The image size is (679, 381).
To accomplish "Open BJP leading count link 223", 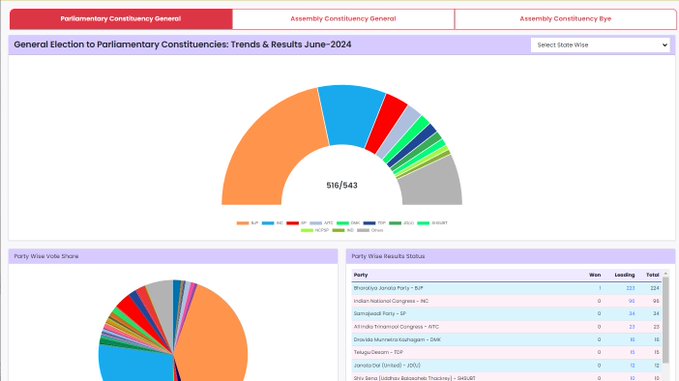I will (x=630, y=288).
